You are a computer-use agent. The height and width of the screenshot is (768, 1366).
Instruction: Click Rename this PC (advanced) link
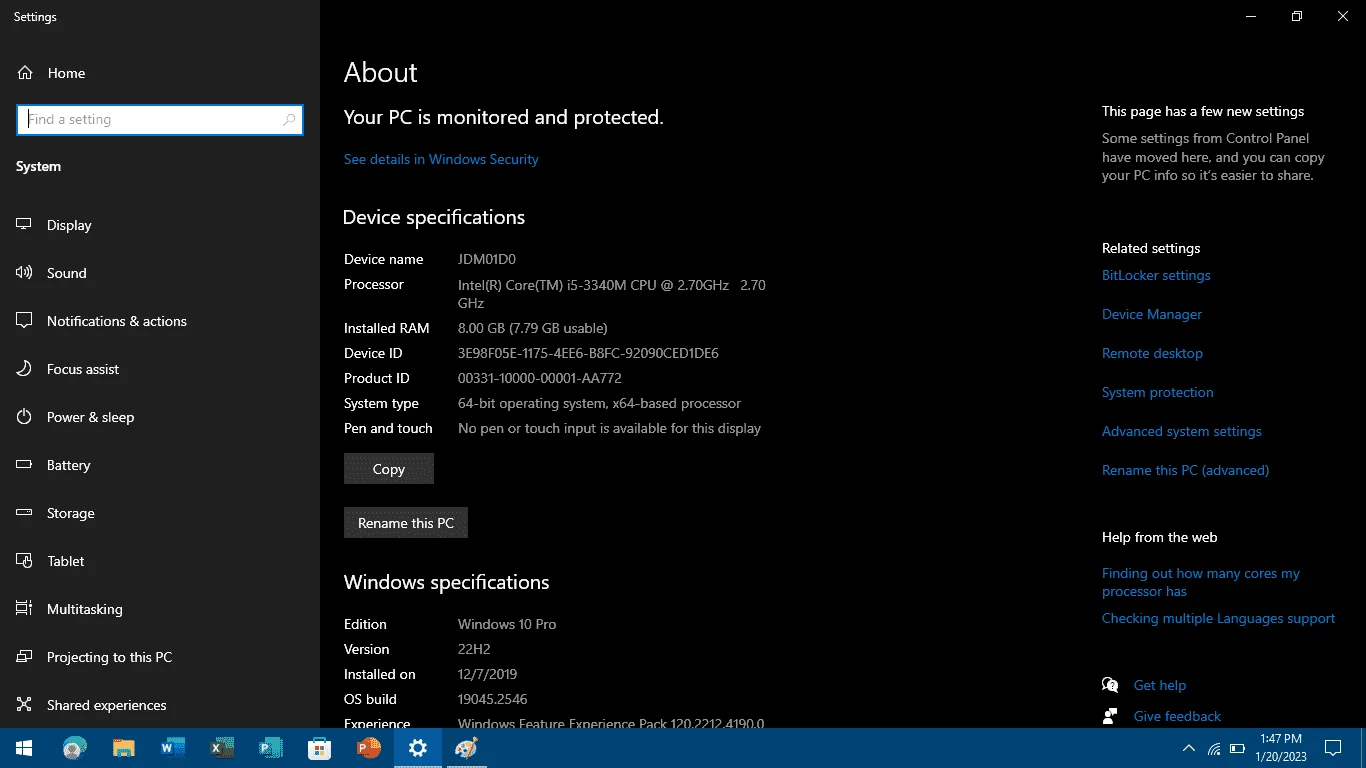[1185, 470]
